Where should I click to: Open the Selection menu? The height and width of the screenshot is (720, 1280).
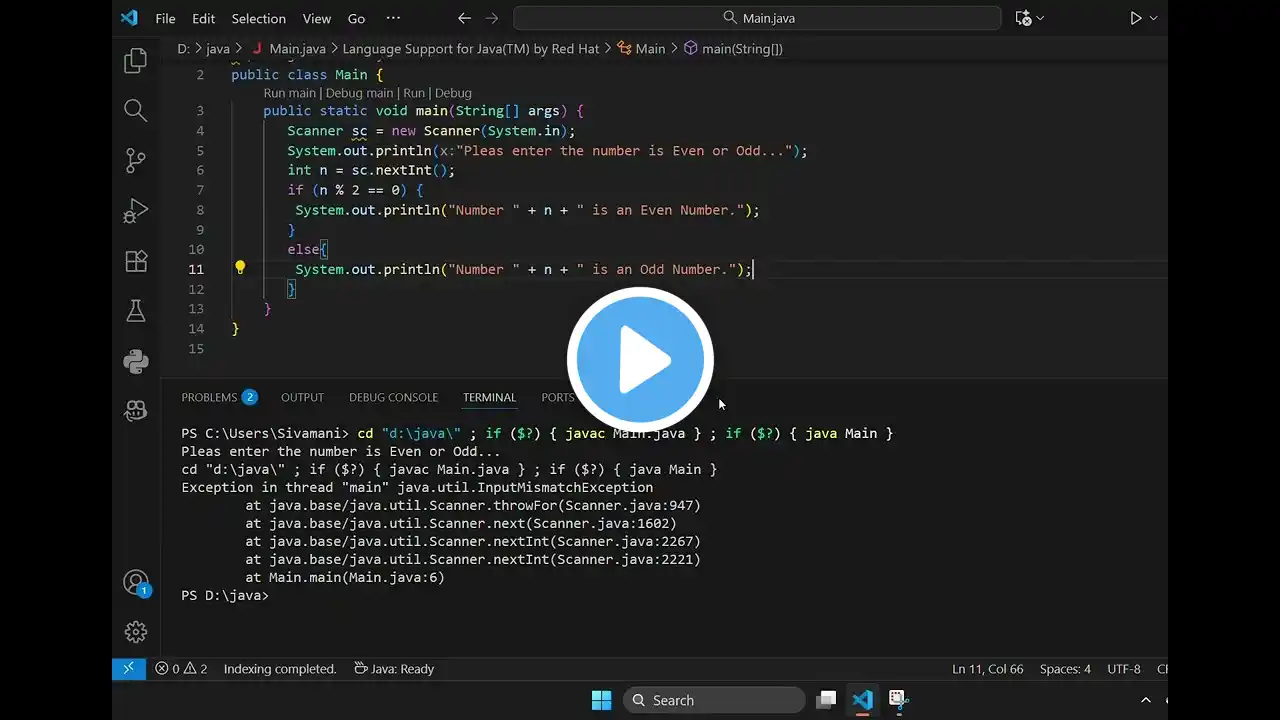pos(258,18)
